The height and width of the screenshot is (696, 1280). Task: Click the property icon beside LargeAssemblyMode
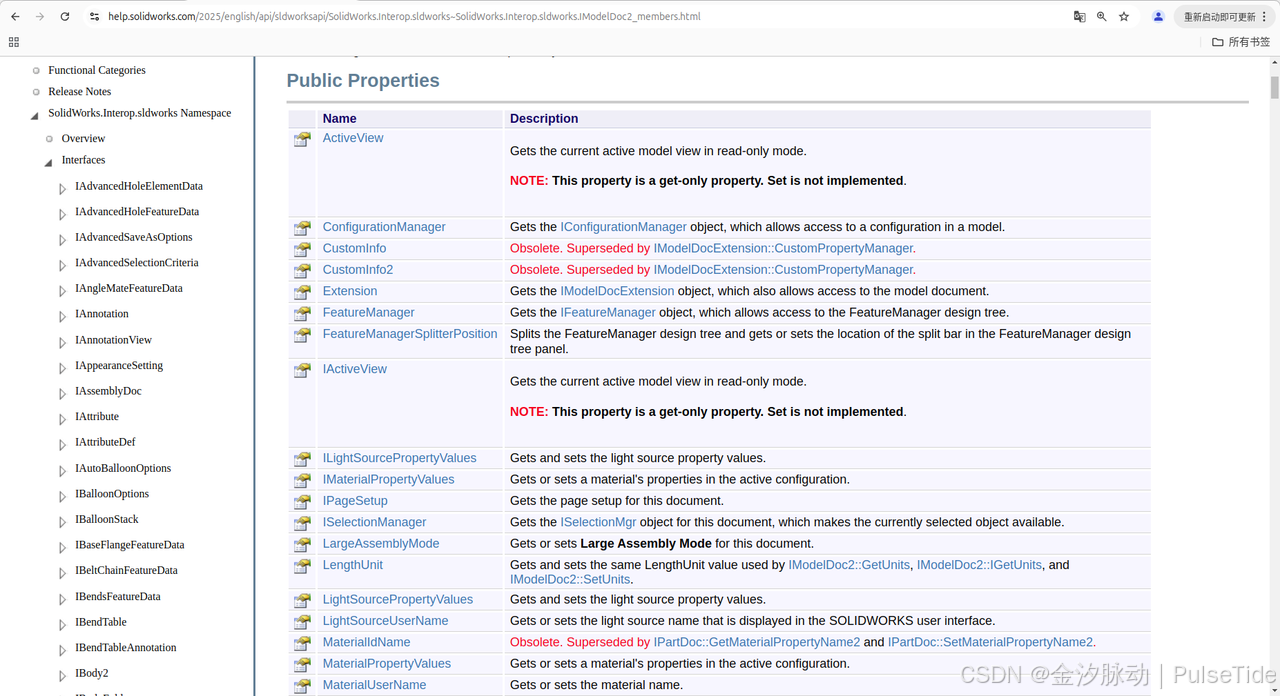coord(302,545)
